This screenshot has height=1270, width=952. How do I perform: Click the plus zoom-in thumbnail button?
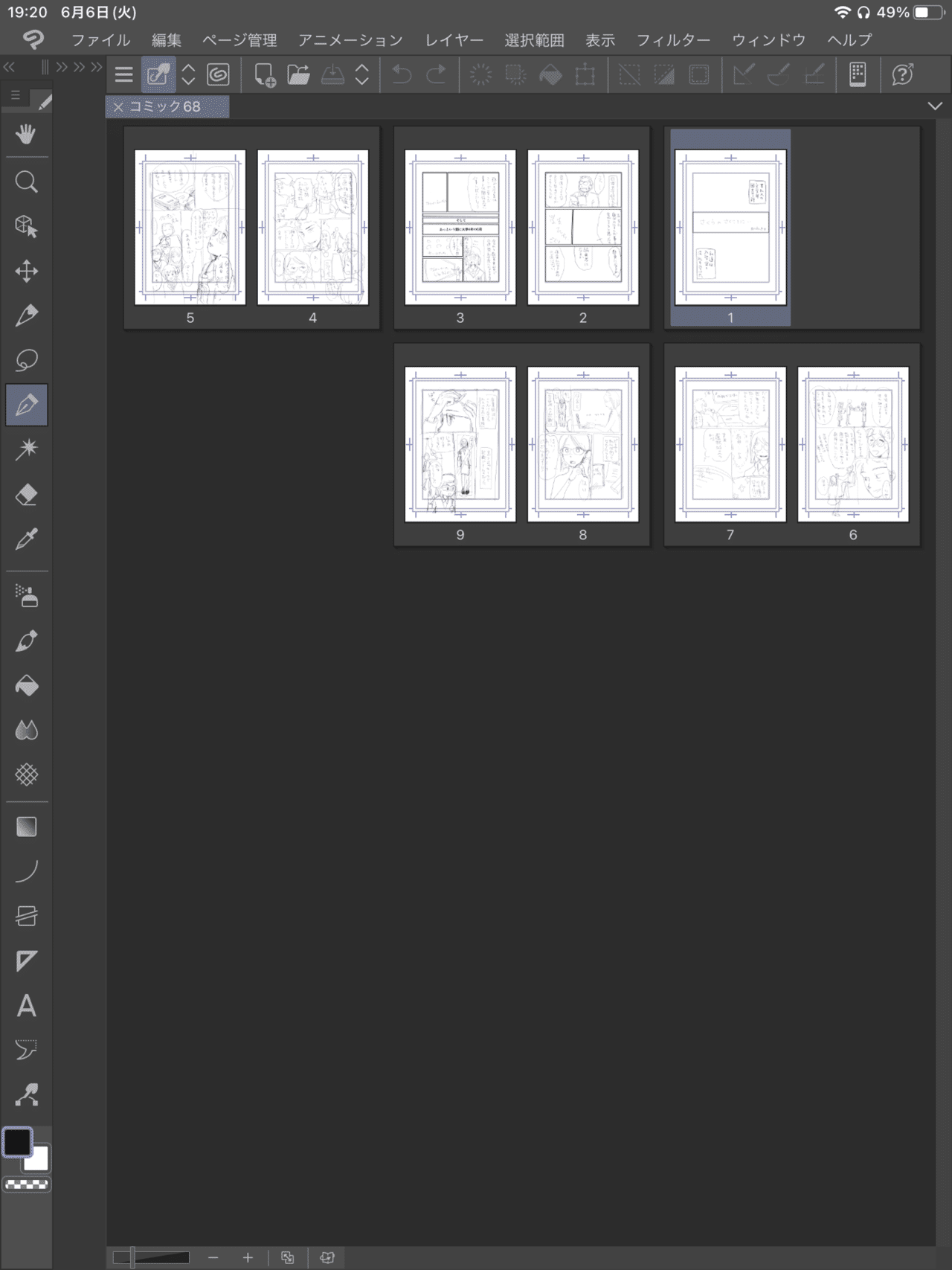click(x=248, y=1257)
